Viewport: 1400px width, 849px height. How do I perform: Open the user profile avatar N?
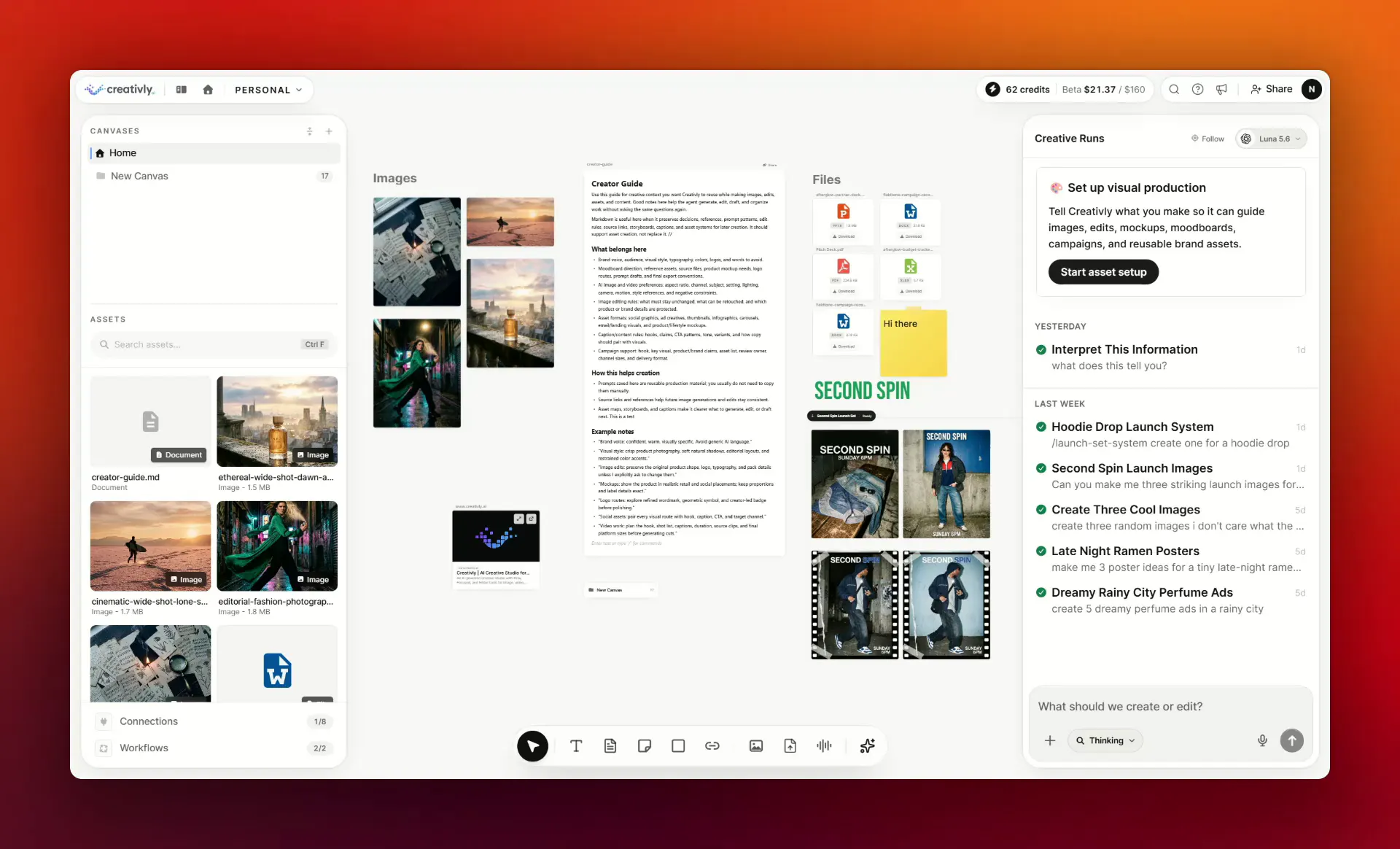(x=1311, y=89)
